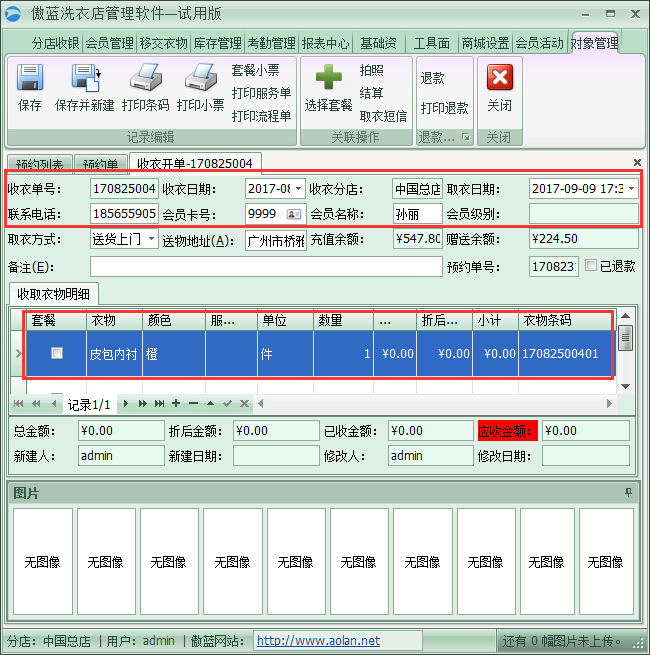
Task: Open the 取衣方式 dropdown
Action: coord(151,239)
